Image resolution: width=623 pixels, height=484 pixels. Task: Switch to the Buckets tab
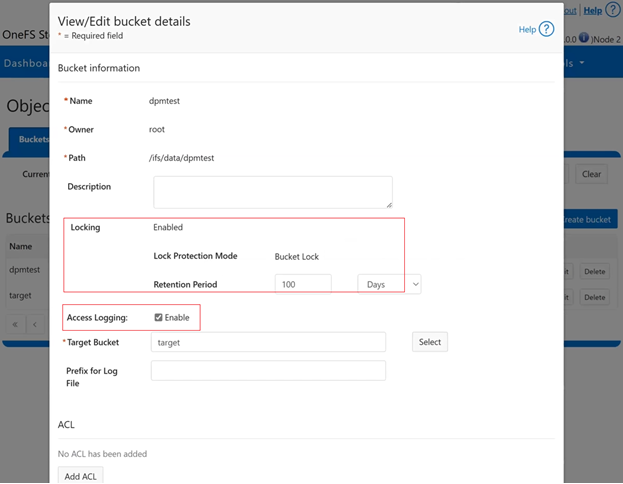coord(32,140)
